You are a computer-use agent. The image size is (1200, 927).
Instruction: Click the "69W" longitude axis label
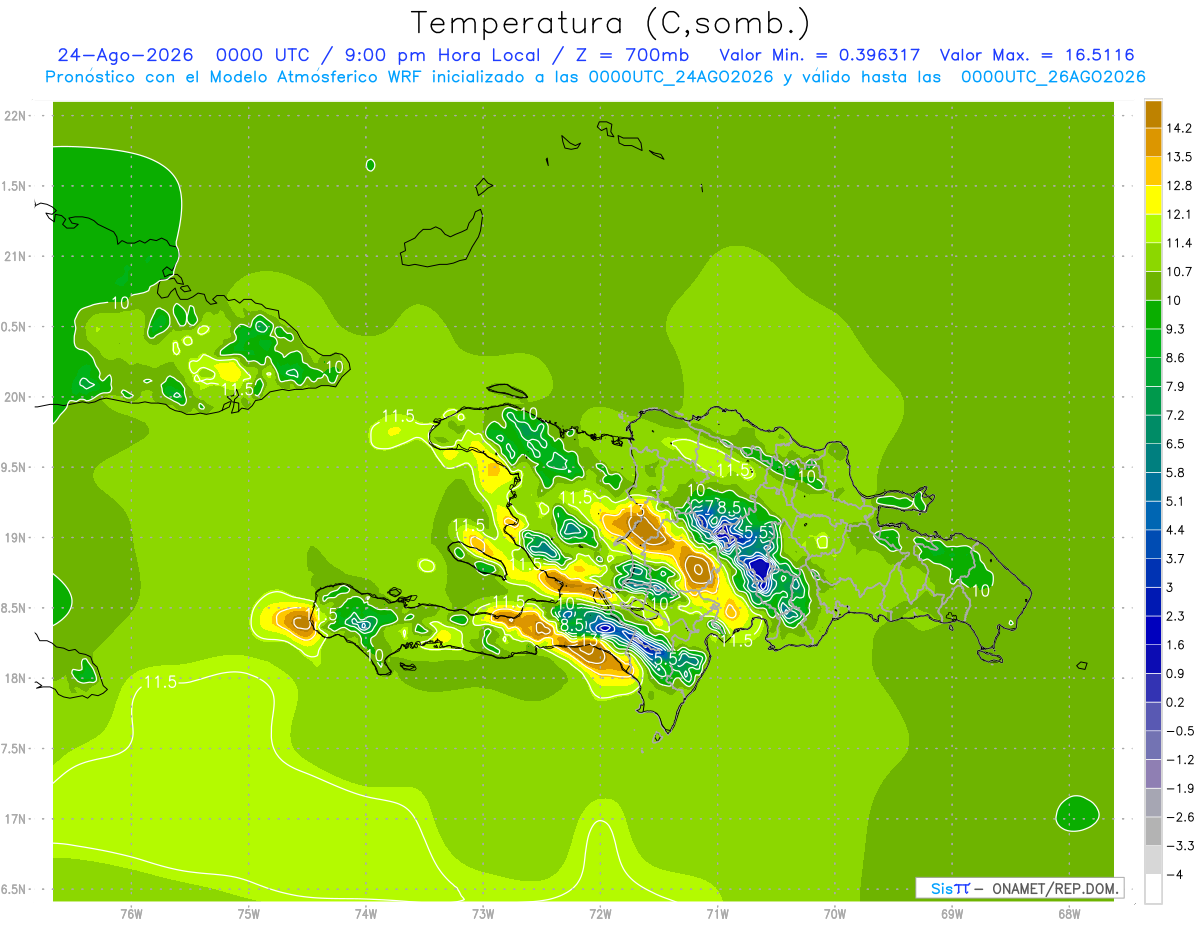point(951,913)
